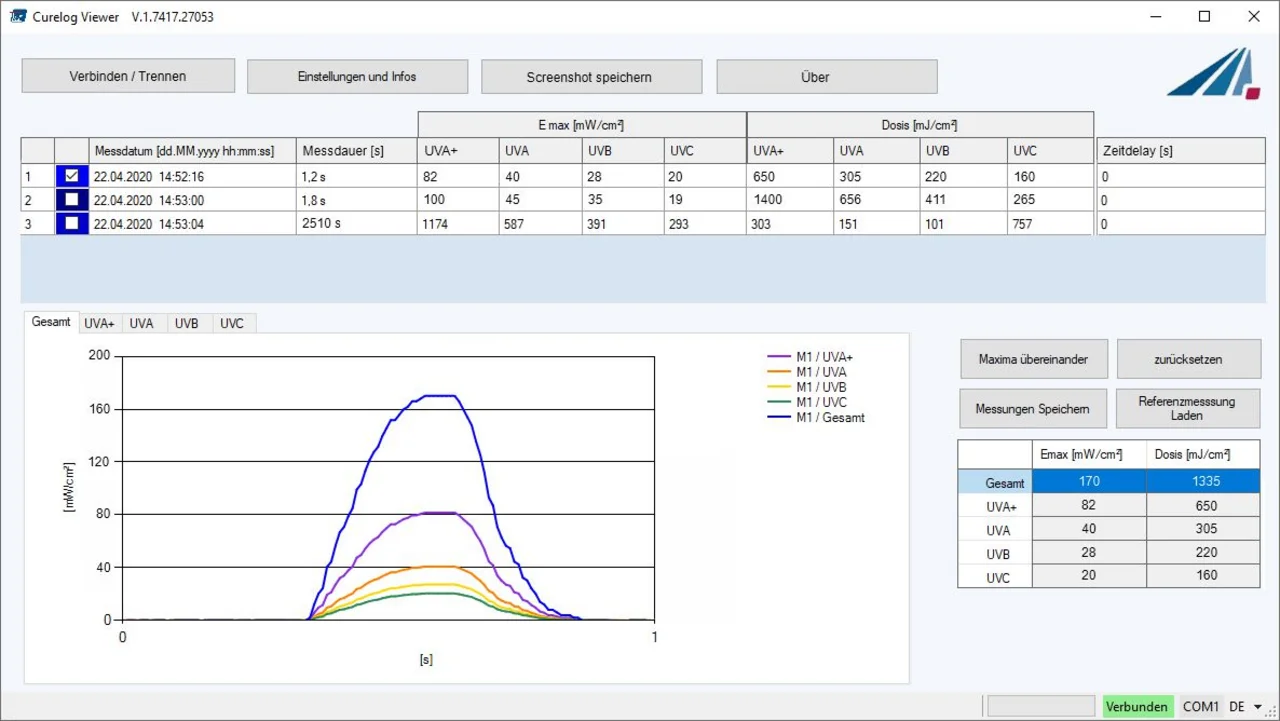Click the M1 / UVC green legend entry
The width and height of the screenshot is (1280, 721).
pyautogui.click(x=807, y=402)
